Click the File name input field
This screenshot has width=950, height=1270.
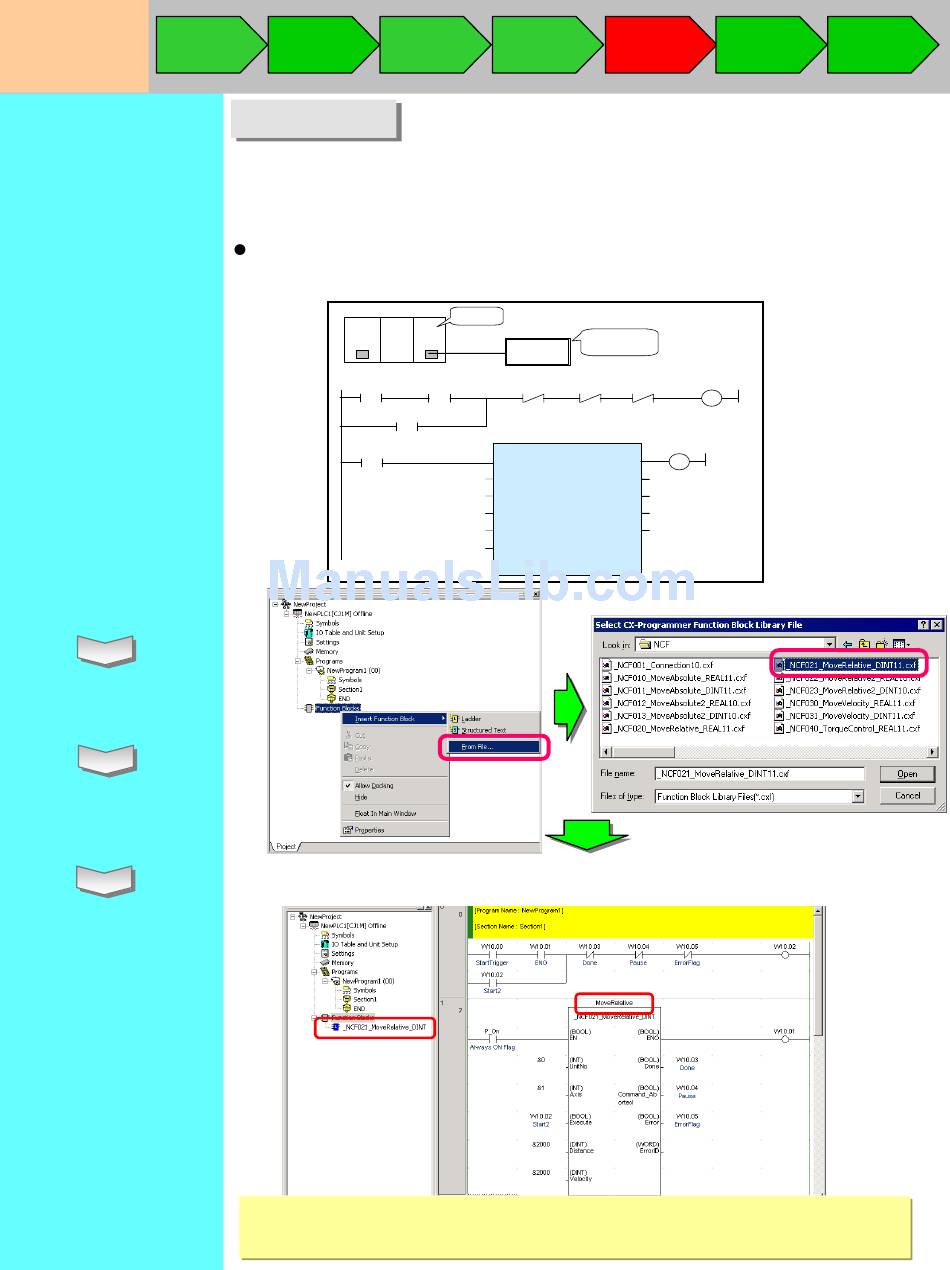(x=758, y=774)
